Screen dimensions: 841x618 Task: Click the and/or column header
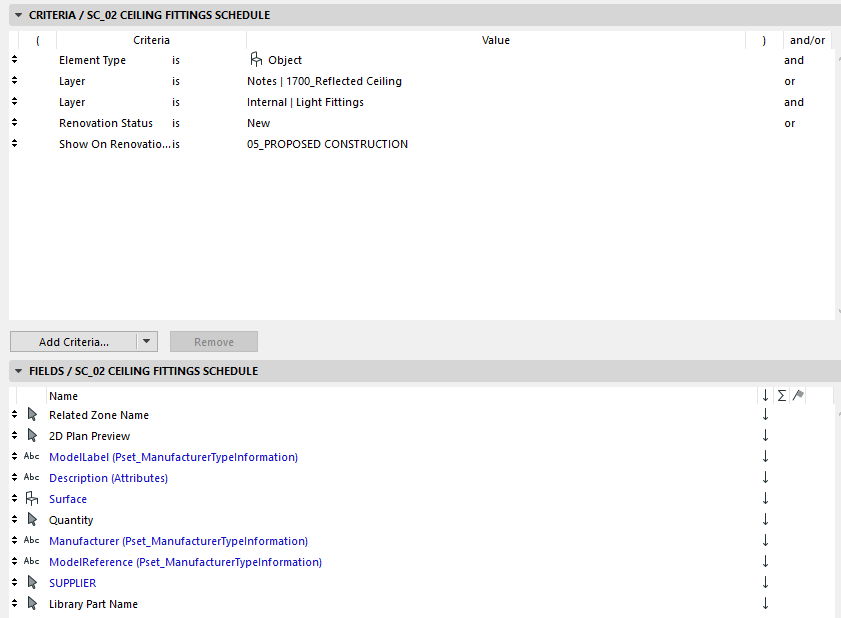tap(807, 40)
